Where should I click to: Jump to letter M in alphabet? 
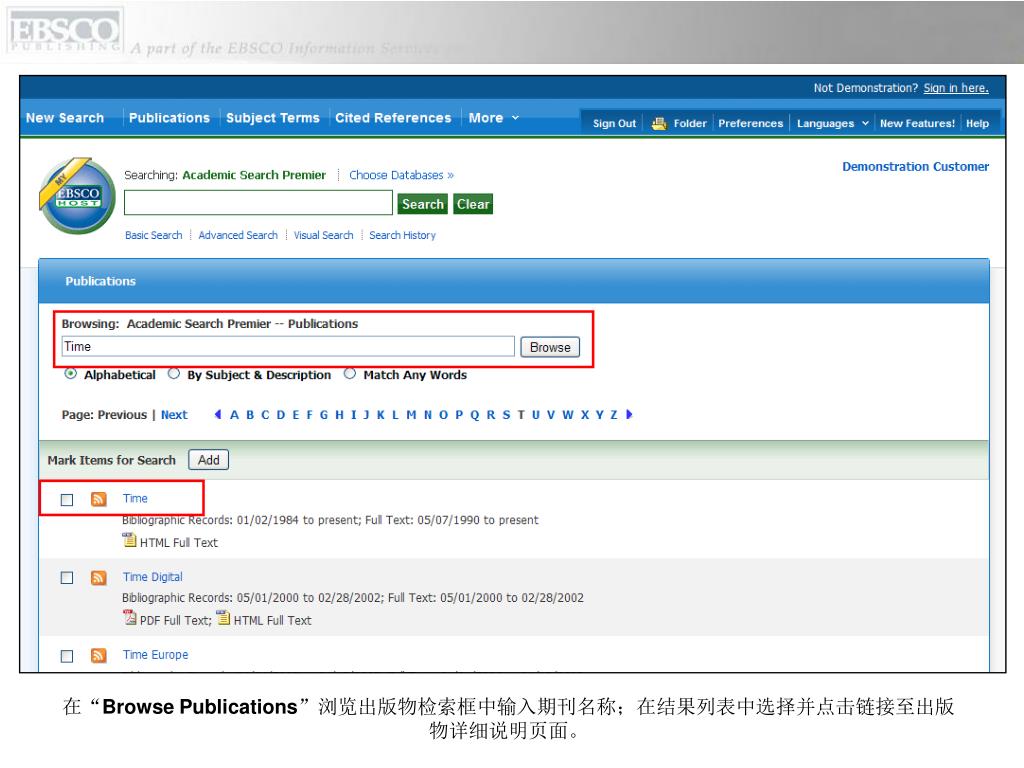[x=411, y=415]
